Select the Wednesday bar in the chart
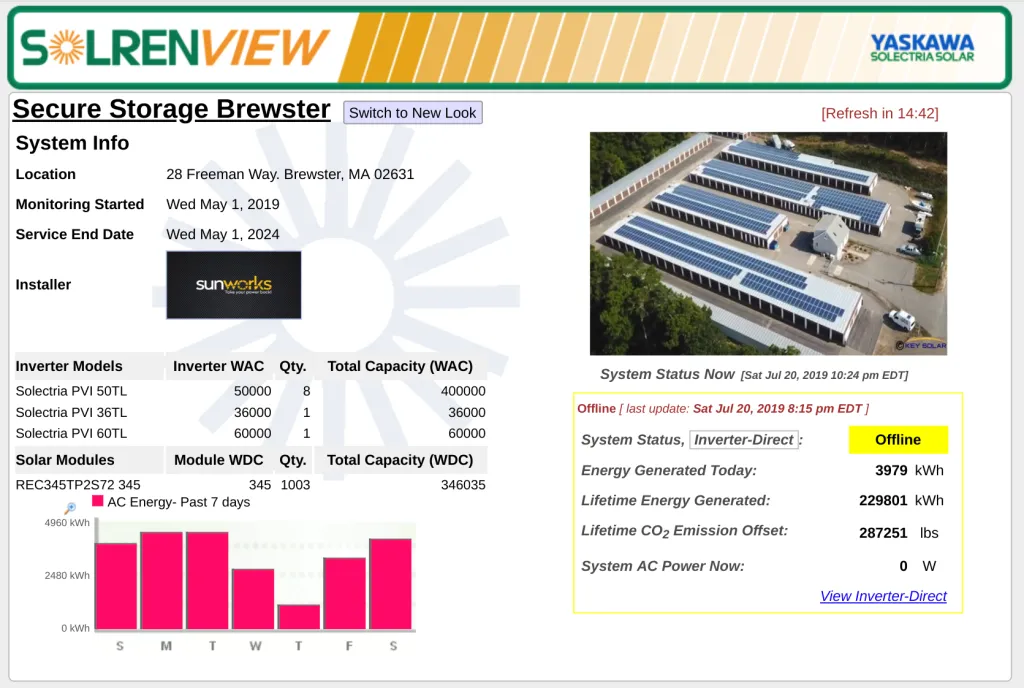This screenshot has height=688, width=1024. click(253, 598)
